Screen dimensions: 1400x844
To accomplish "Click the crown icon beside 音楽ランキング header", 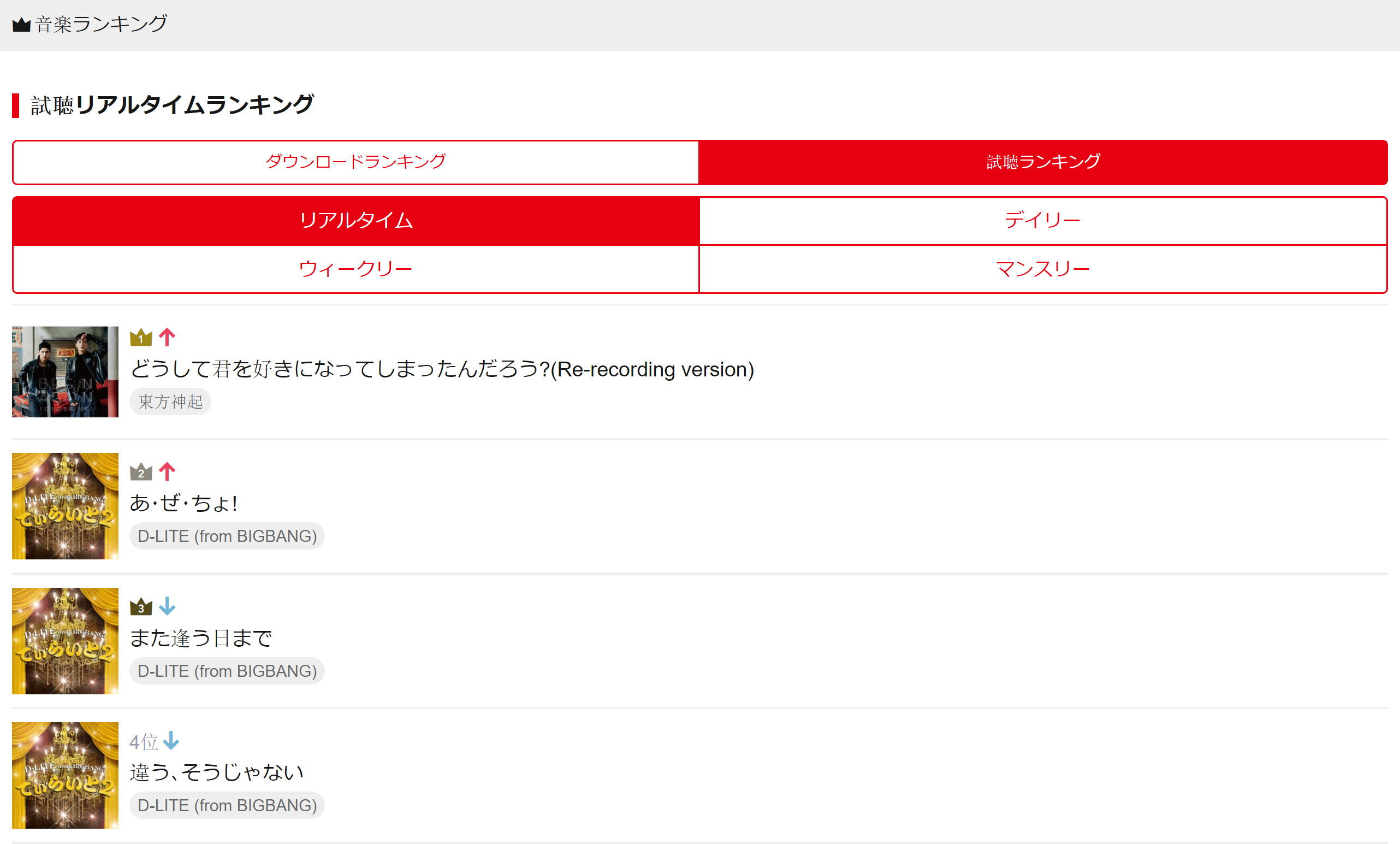I will click(x=21, y=25).
